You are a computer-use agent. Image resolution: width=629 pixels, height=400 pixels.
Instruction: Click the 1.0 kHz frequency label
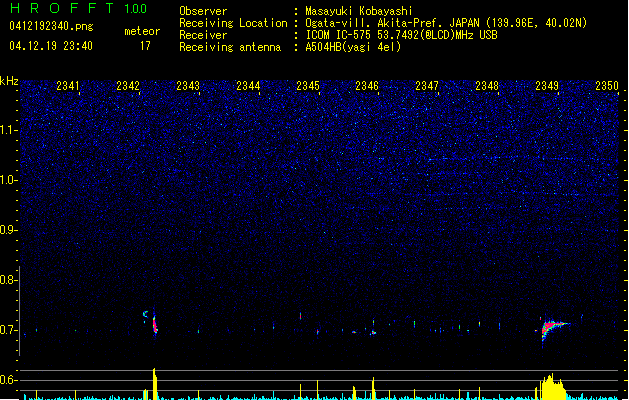(x=8, y=180)
